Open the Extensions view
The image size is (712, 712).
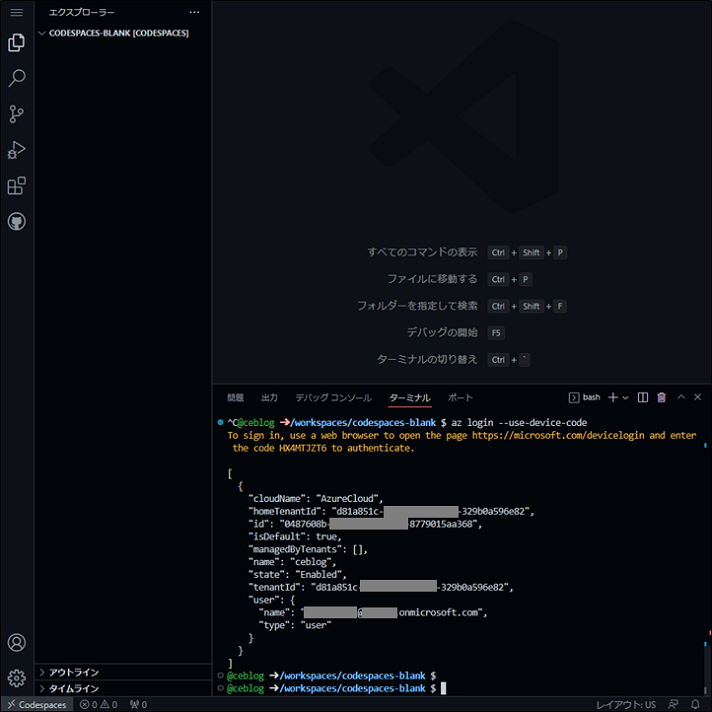coord(16,186)
